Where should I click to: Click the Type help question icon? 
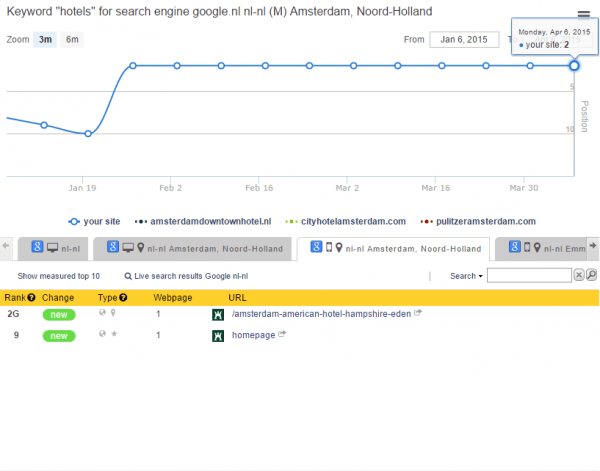[123, 297]
